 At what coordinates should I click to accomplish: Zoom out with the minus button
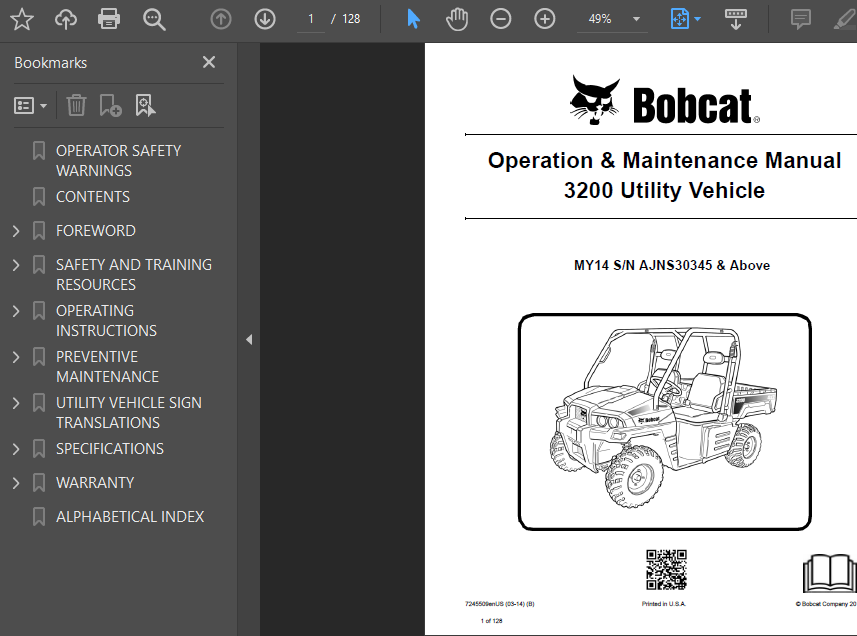click(x=501, y=19)
